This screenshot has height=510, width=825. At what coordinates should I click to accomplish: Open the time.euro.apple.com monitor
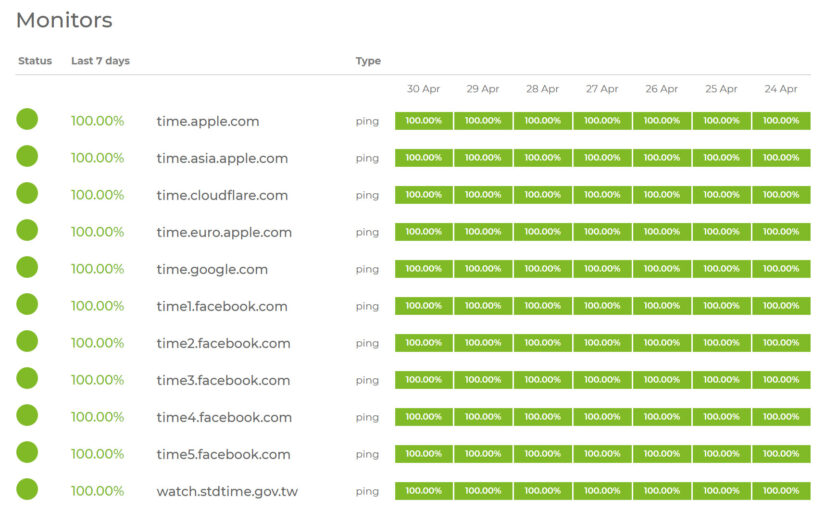(224, 232)
